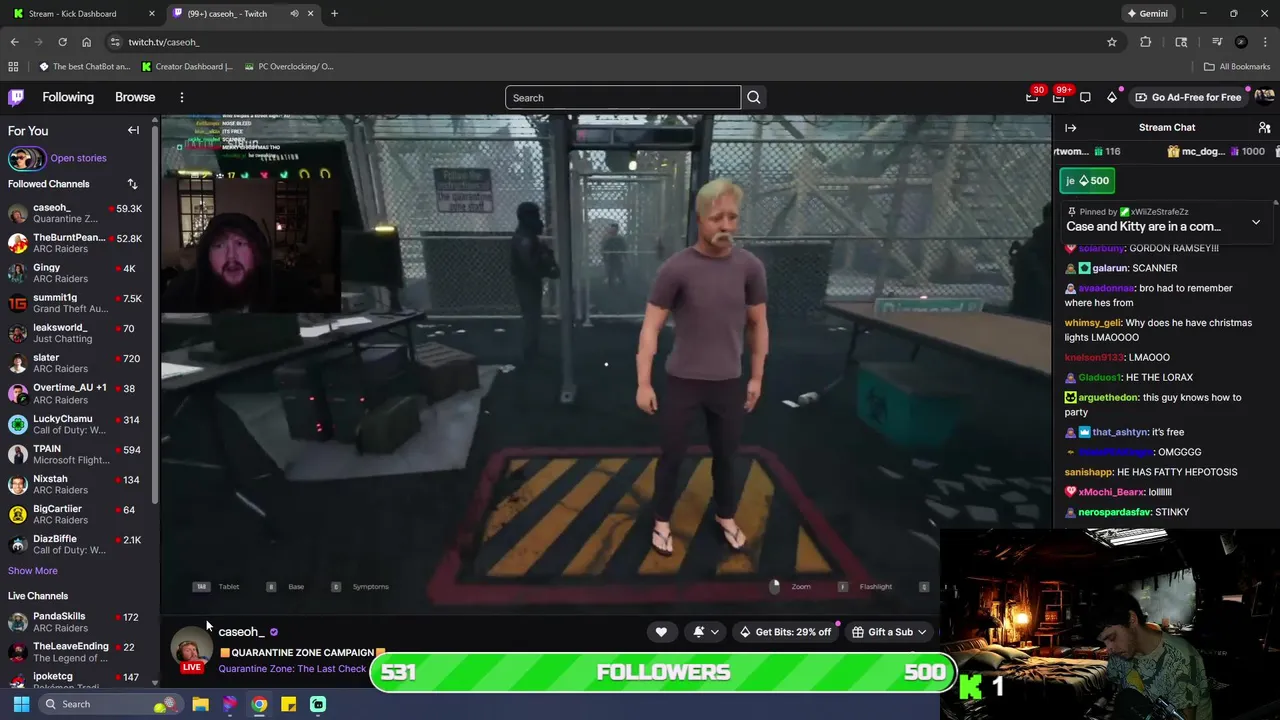Open Twitch whispers chat bubble icon
The height and width of the screenshot is (720, 1280).
click(1085, 97)
